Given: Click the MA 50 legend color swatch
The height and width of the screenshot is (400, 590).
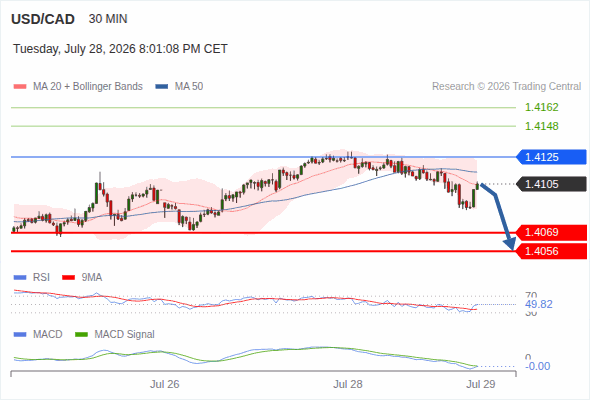Looking at the screenshot, I should pyautogui.click(x=162, y=87).
